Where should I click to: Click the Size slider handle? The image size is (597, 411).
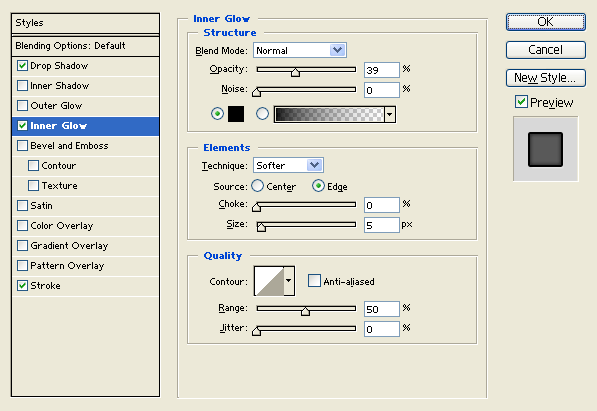pyautogui.click(x=261, y=227)
